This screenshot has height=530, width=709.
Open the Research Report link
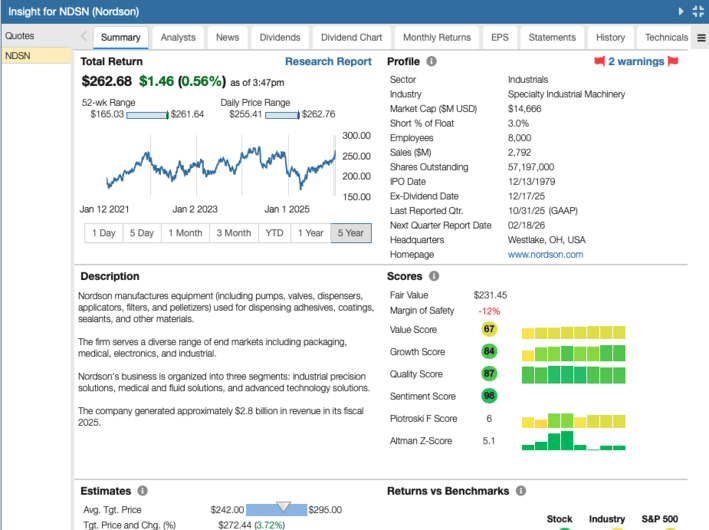coord(328,61)
